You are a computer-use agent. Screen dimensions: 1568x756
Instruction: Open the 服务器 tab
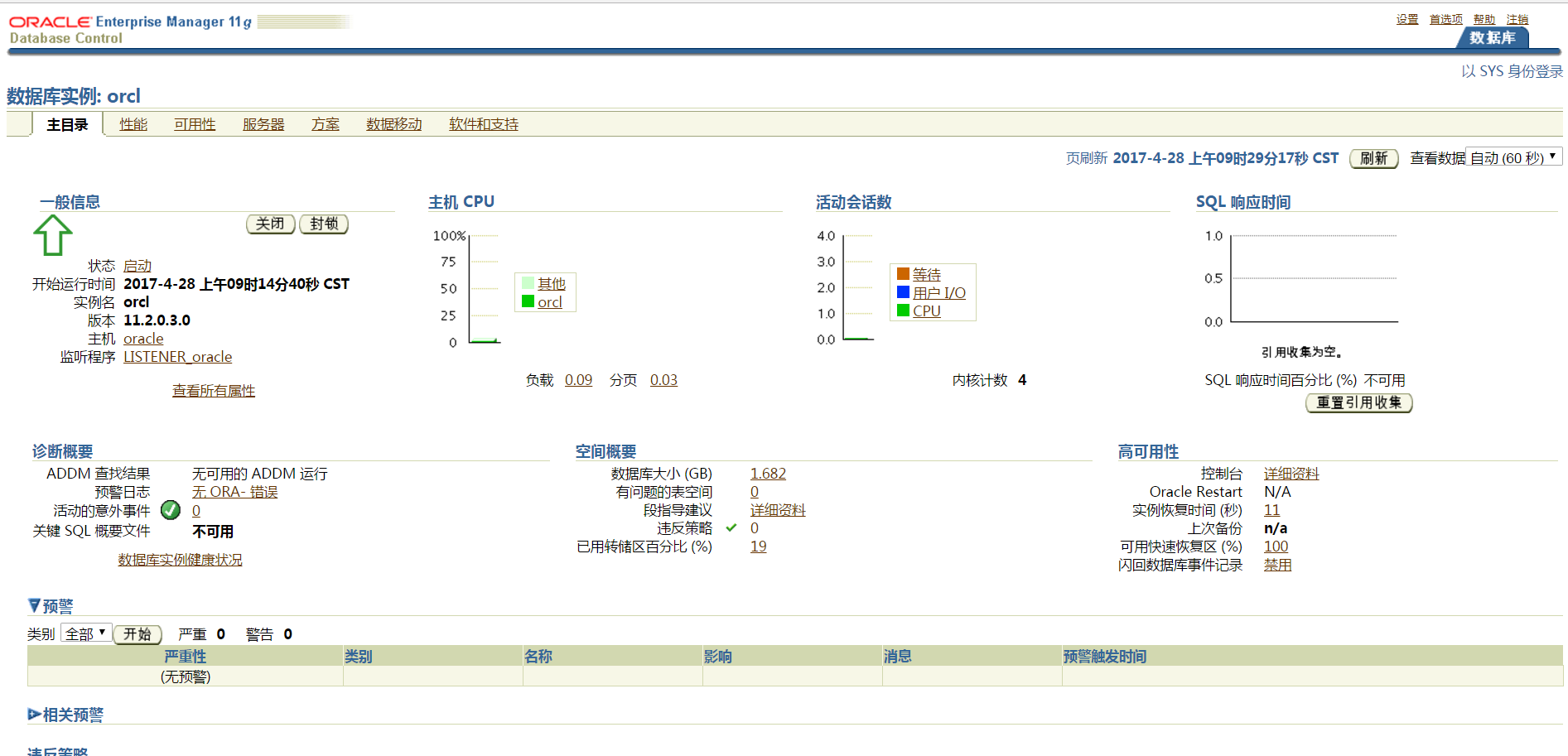coord(263,124)
